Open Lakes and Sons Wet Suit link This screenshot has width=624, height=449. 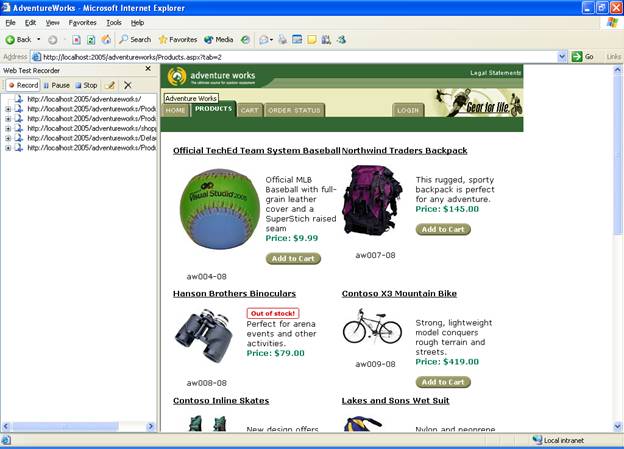pos(395,401)
